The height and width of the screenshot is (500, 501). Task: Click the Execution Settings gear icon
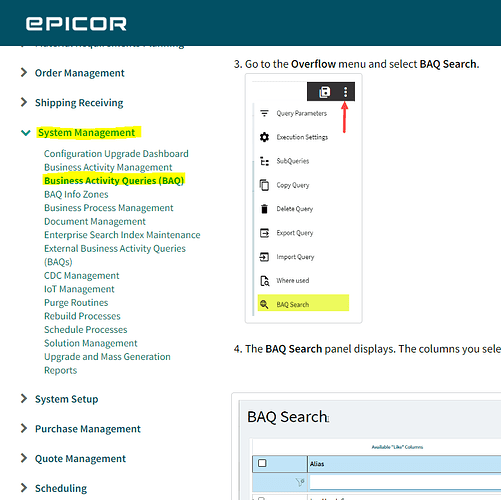pyautogui.click(x=264, y=137)
